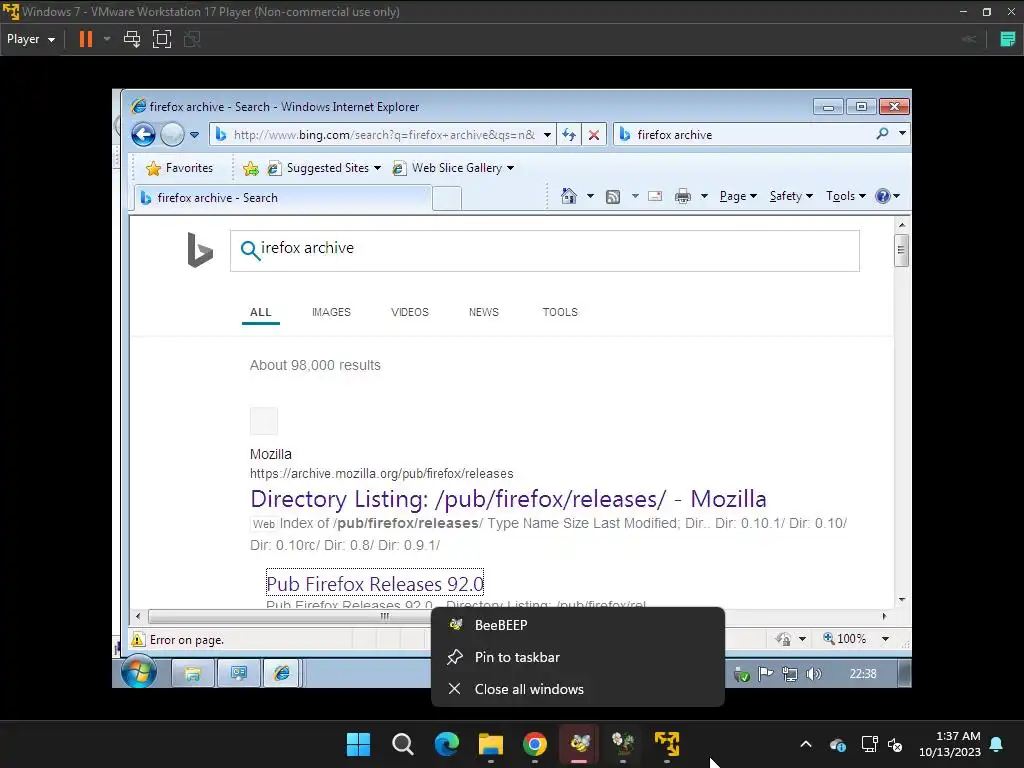Open the pause button's power options dropdown

tap(107, 39)
